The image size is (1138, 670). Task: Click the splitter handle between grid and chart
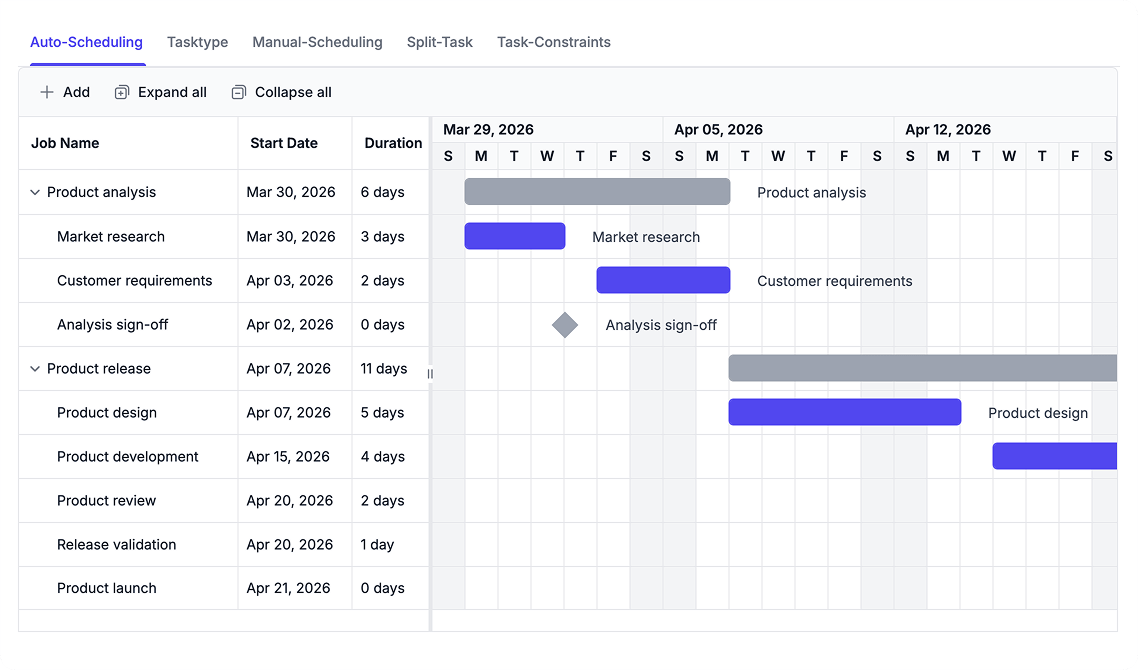430,373
